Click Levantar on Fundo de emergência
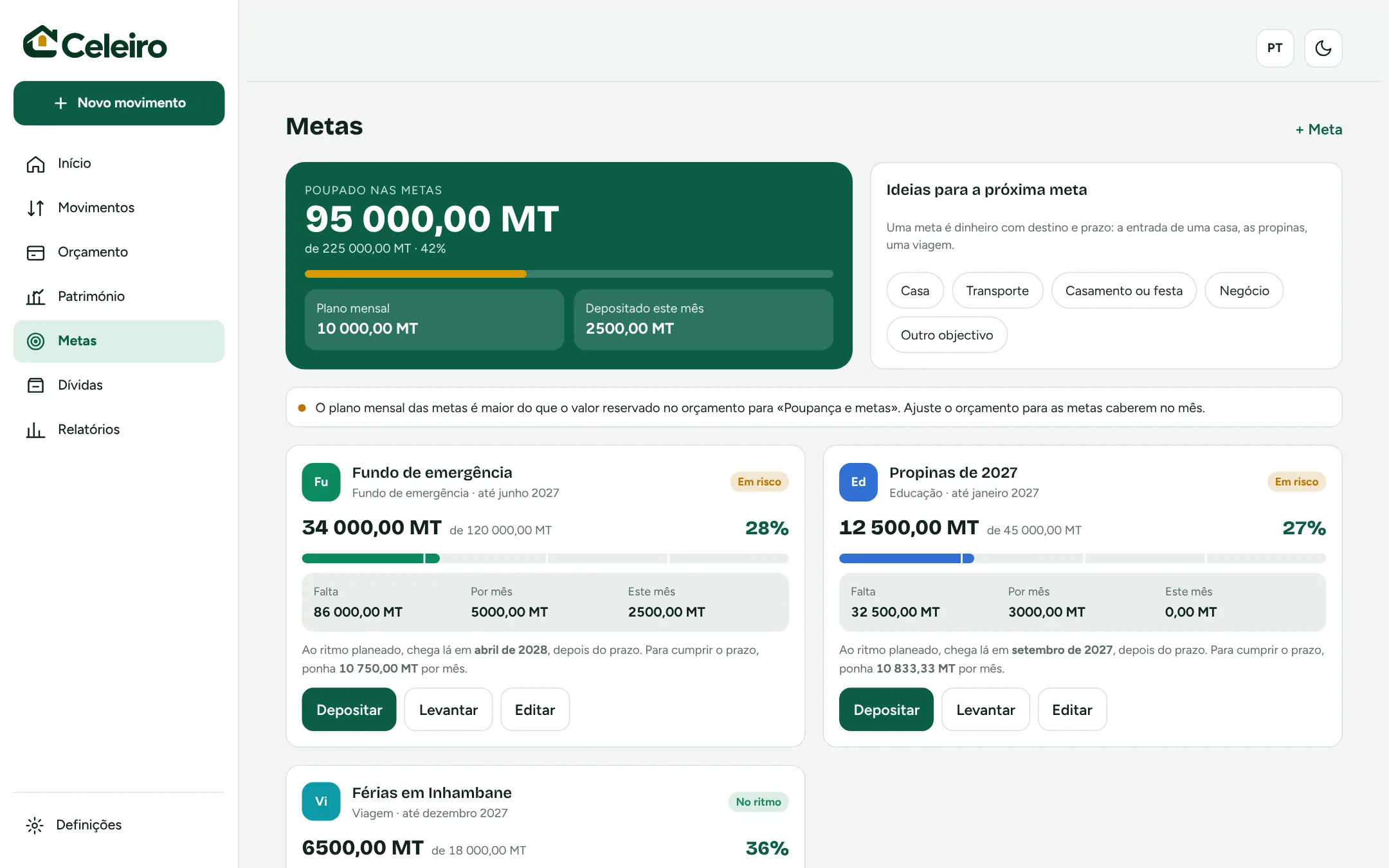The width and height of the screenshot is (1389, 868). 448,710
